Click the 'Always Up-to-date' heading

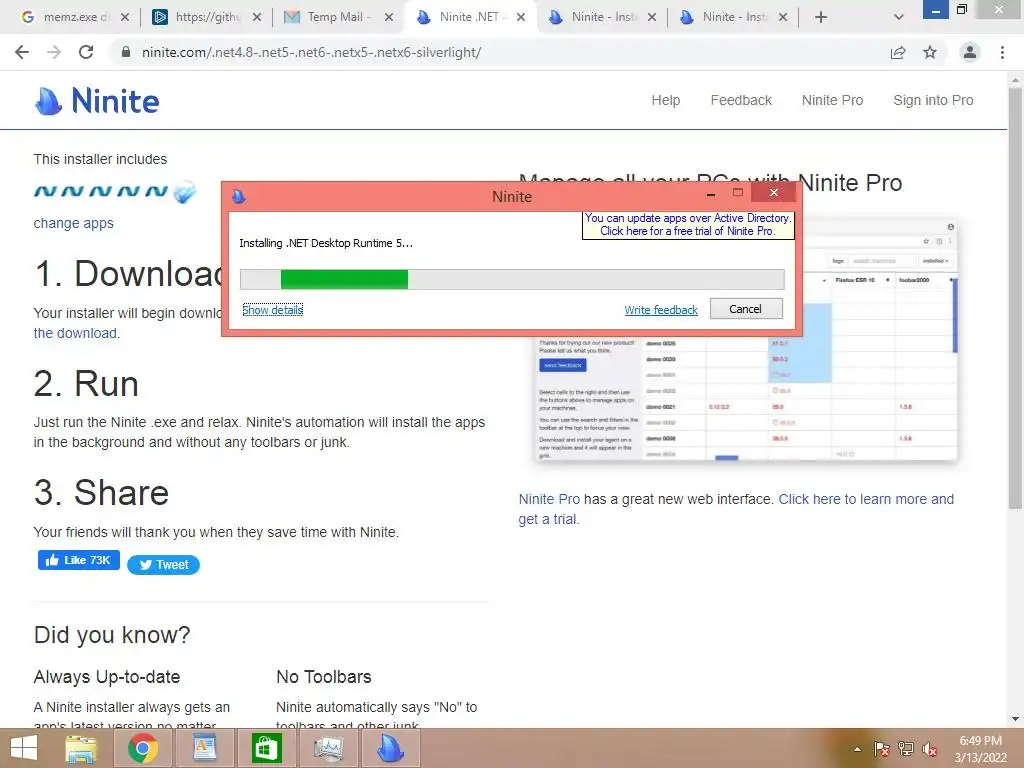(106, 677)
